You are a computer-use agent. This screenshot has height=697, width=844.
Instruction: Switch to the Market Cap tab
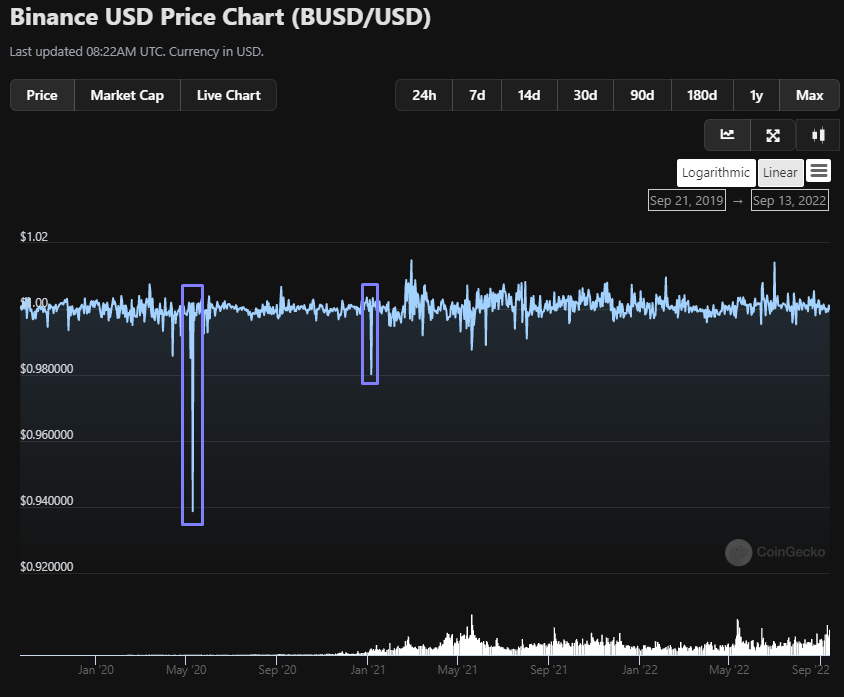point(127,95)
